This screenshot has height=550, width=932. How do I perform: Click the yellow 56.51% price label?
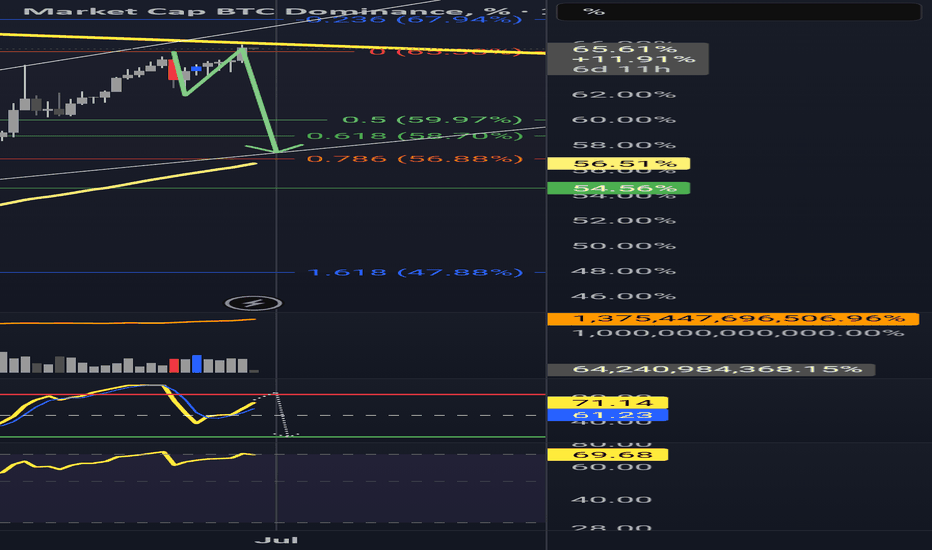(618, 164)
